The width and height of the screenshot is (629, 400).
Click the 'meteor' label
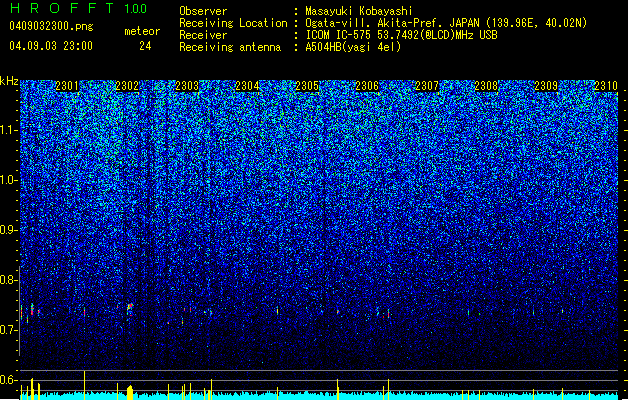tap(142, 31)
